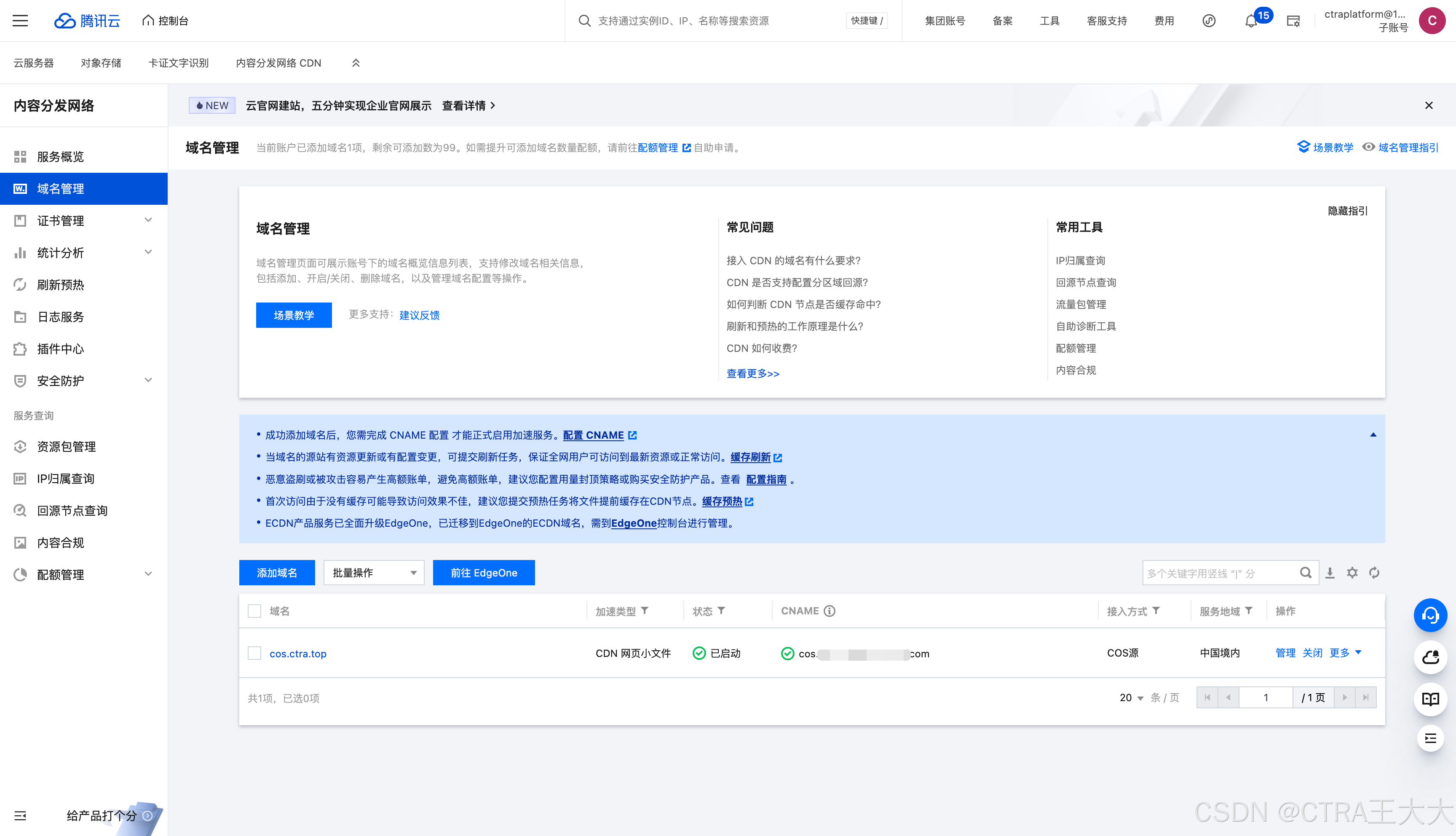Screen dimensions: 1456x836
Task: Open 对象存储 in top shortcut bar
Action: (101, 63)
